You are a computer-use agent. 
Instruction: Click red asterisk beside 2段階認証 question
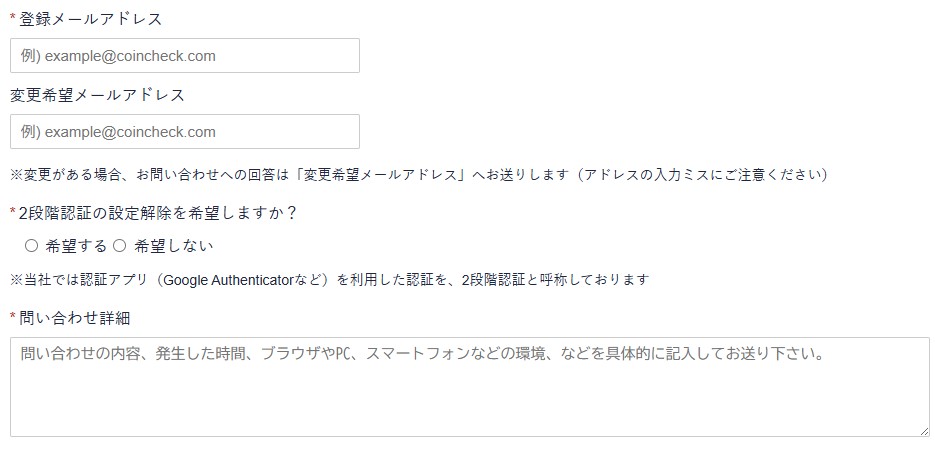(x=13, y=213)
